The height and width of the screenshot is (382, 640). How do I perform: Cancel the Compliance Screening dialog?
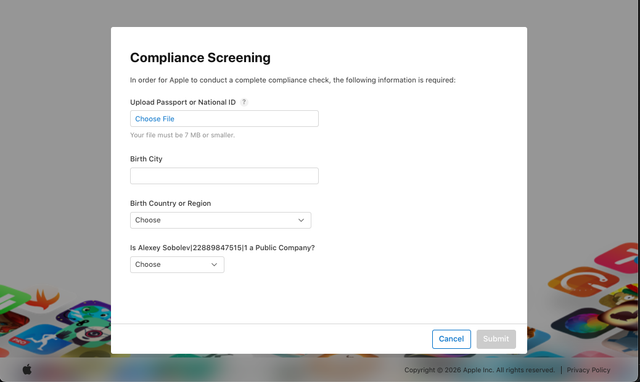click(x=451, y=339)
